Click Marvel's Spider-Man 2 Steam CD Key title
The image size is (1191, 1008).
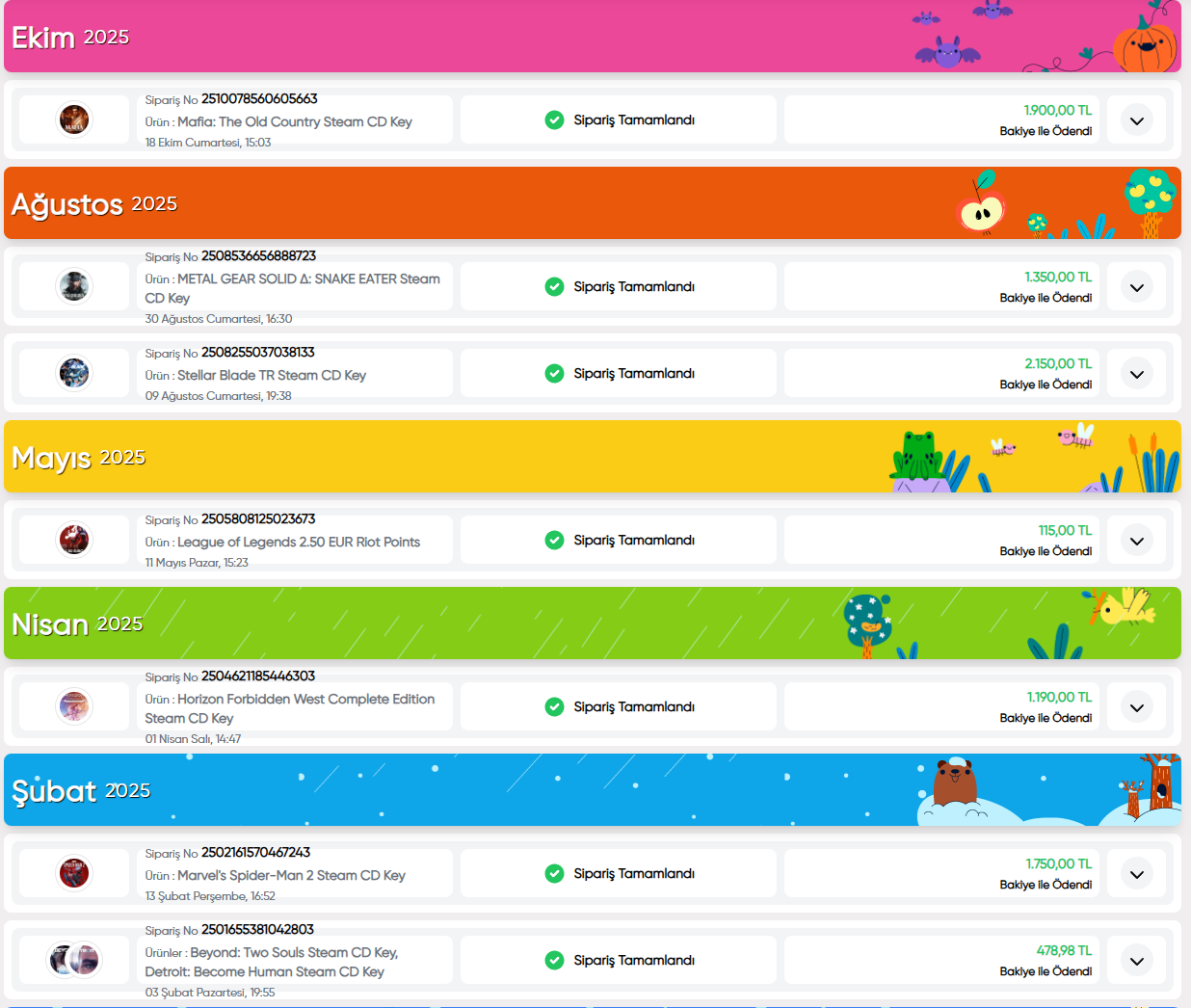click(291, 876)
